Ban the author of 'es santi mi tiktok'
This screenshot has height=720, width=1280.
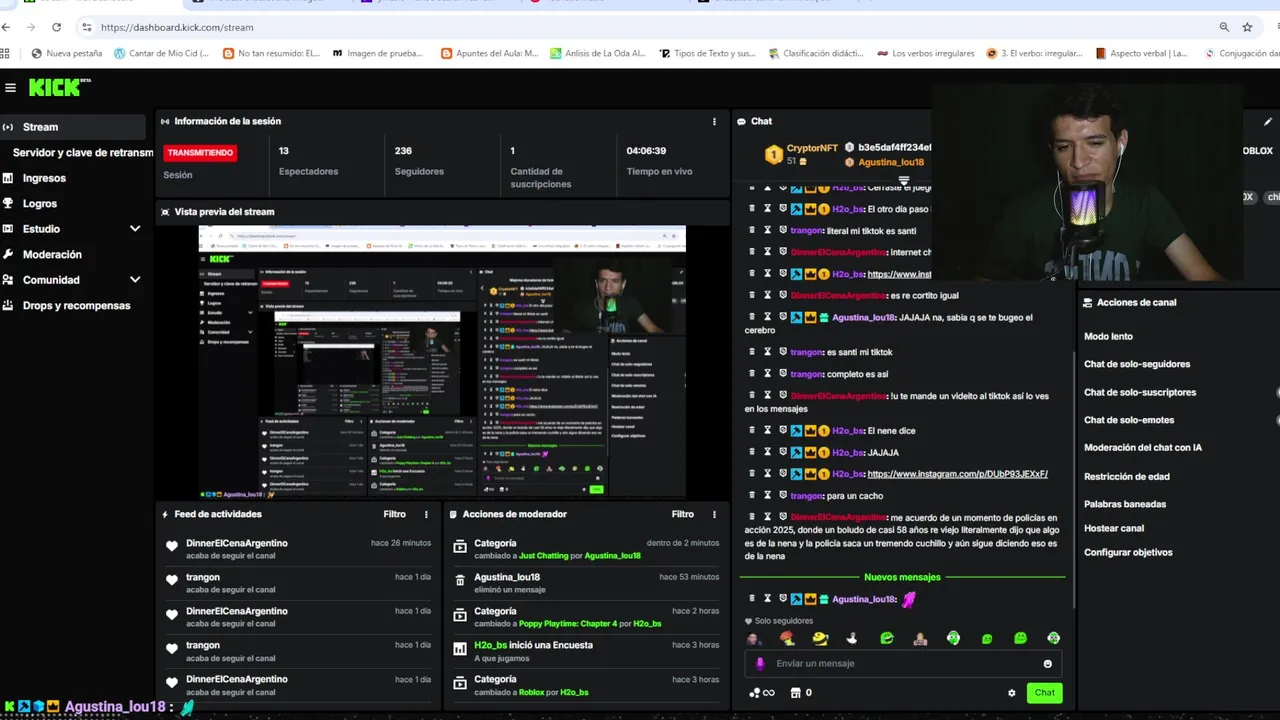point(783,352)
